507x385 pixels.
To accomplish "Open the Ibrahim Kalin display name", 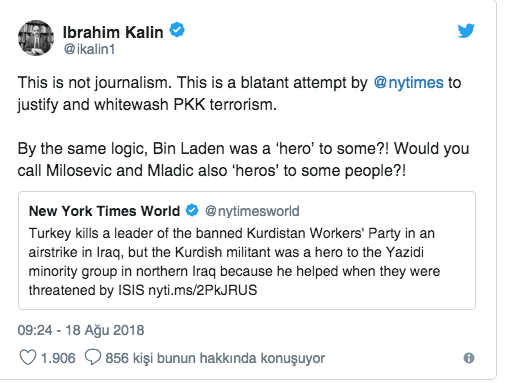I will [x=113, y=32].
